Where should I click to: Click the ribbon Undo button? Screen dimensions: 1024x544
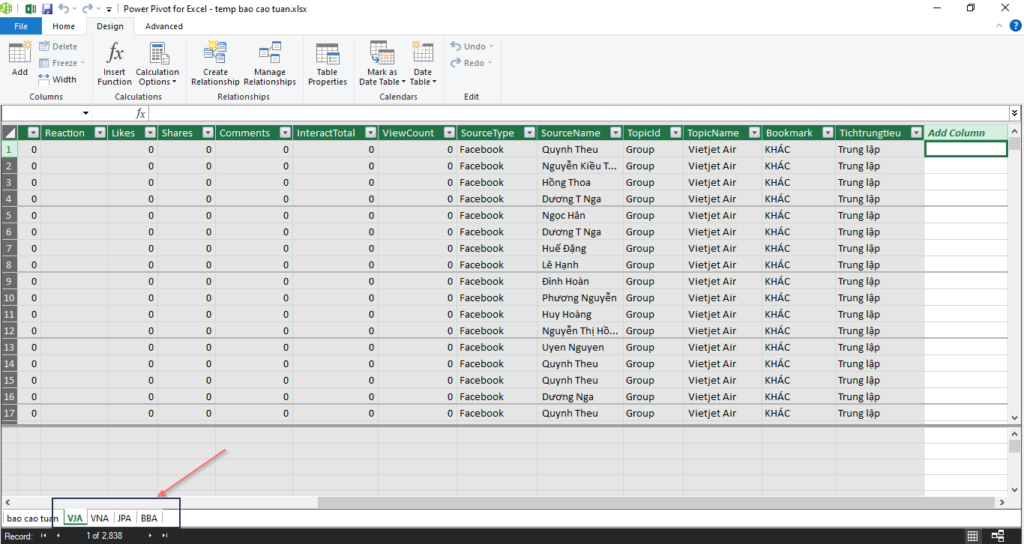pos(472,46)
